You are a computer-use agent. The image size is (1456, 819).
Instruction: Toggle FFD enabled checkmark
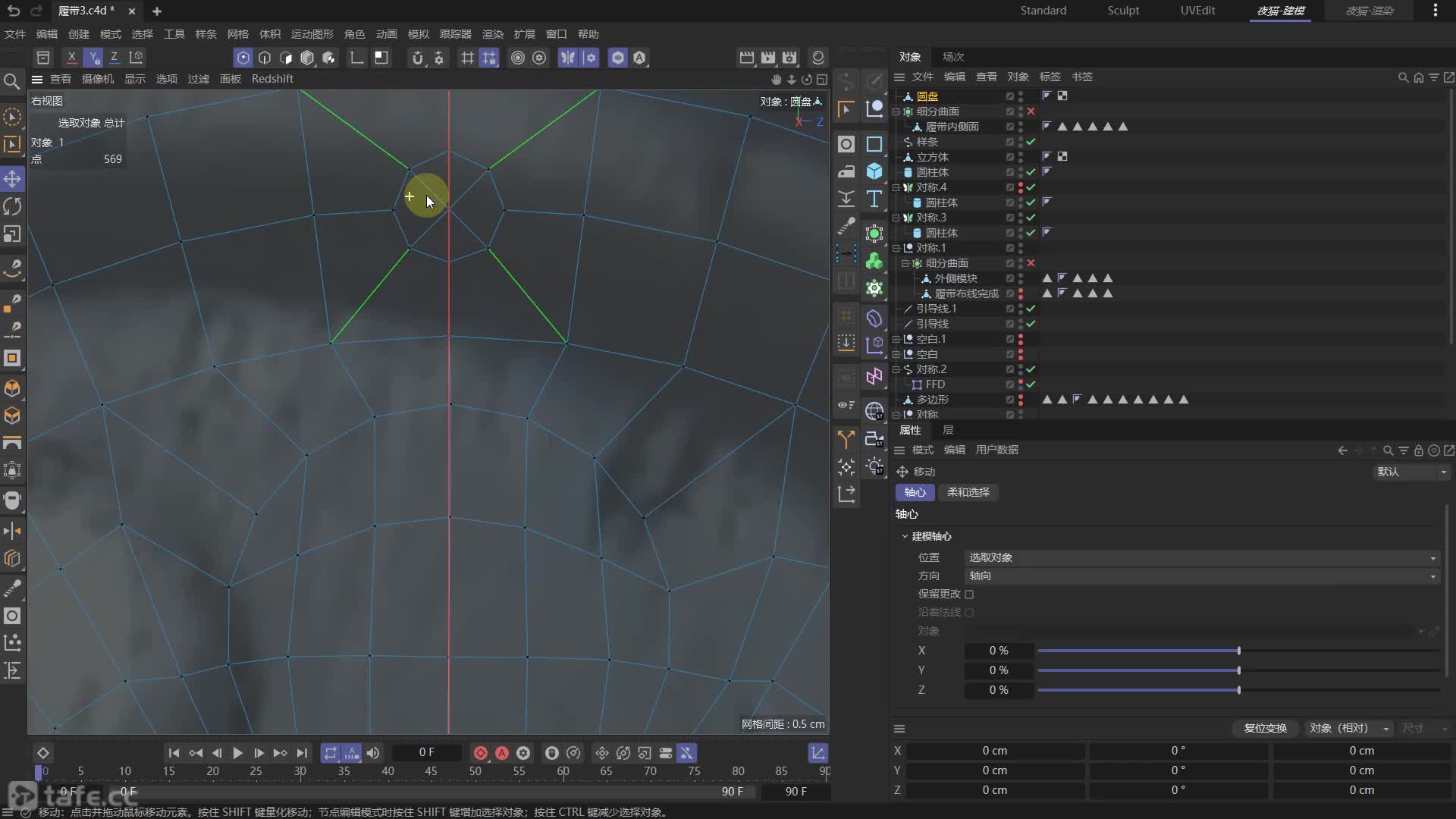click(1031, 384)
